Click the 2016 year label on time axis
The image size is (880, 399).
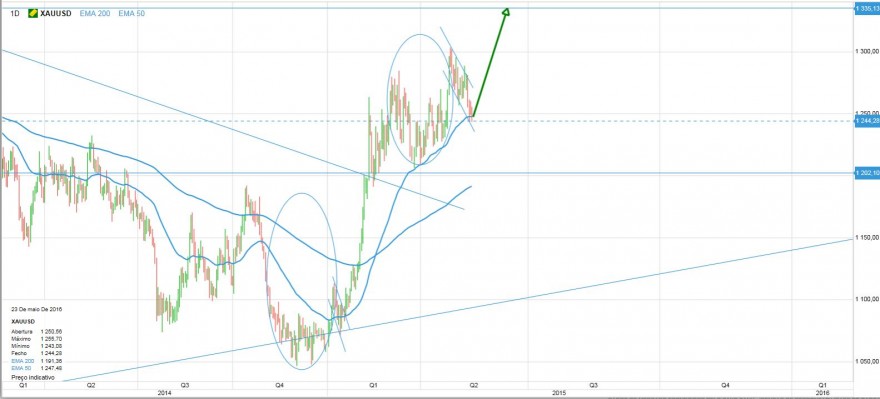pyautogui.click(x=822, y=392)
